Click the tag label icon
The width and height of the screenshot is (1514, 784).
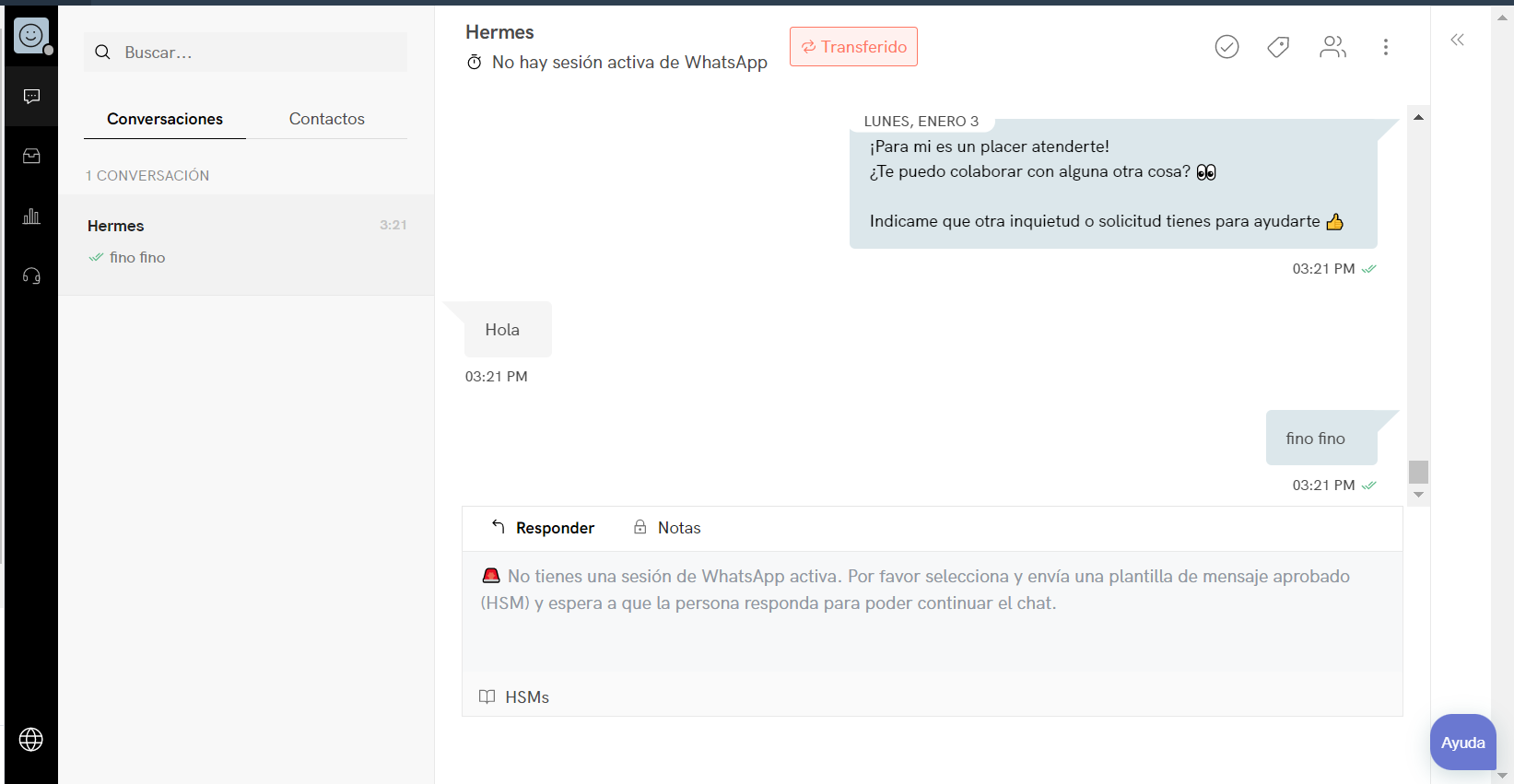point(1278,47)
